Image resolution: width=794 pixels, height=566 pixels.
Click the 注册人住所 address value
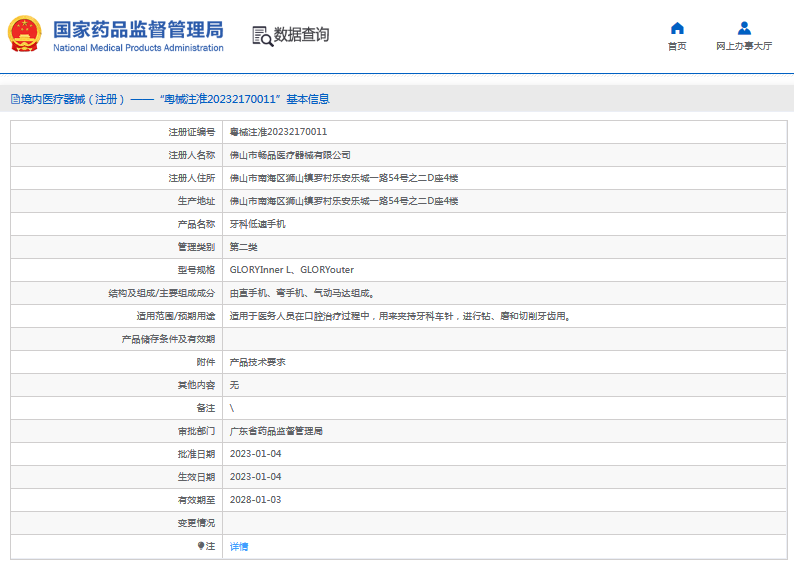click(x=343, y=178)
